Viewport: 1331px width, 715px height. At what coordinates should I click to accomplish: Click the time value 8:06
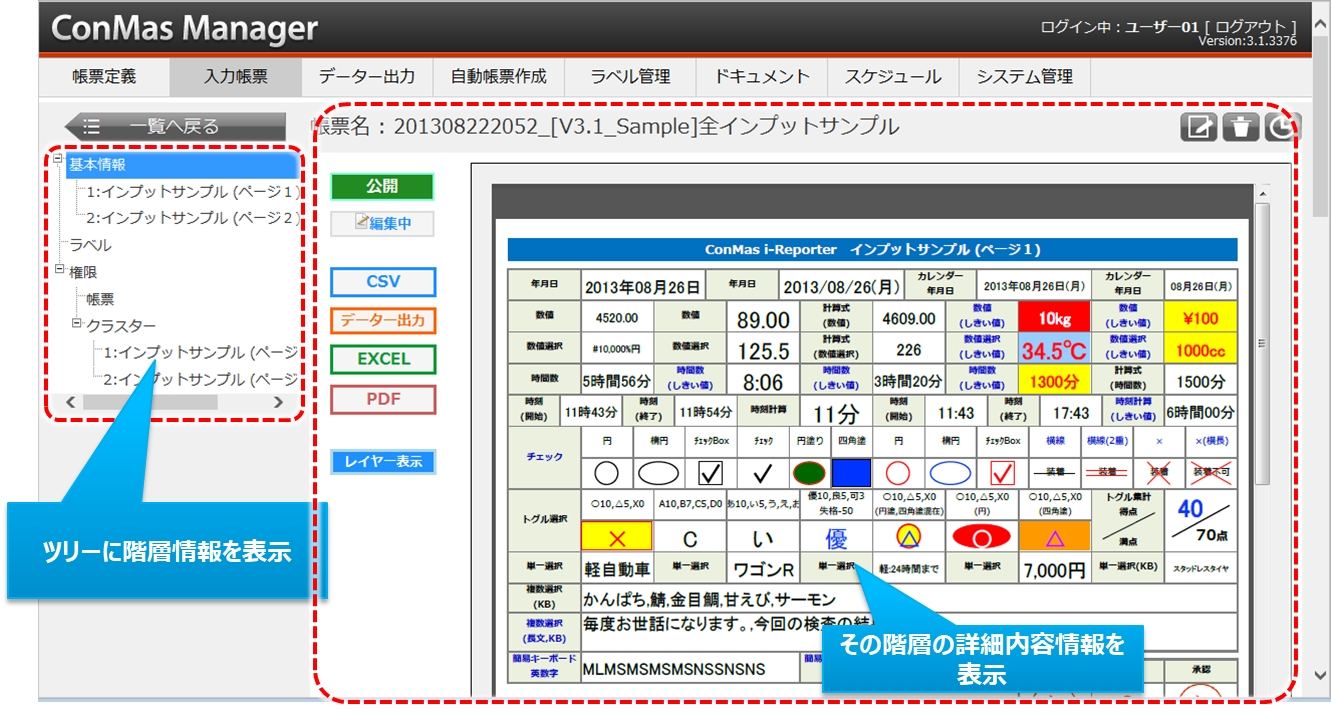coord(763,381)
